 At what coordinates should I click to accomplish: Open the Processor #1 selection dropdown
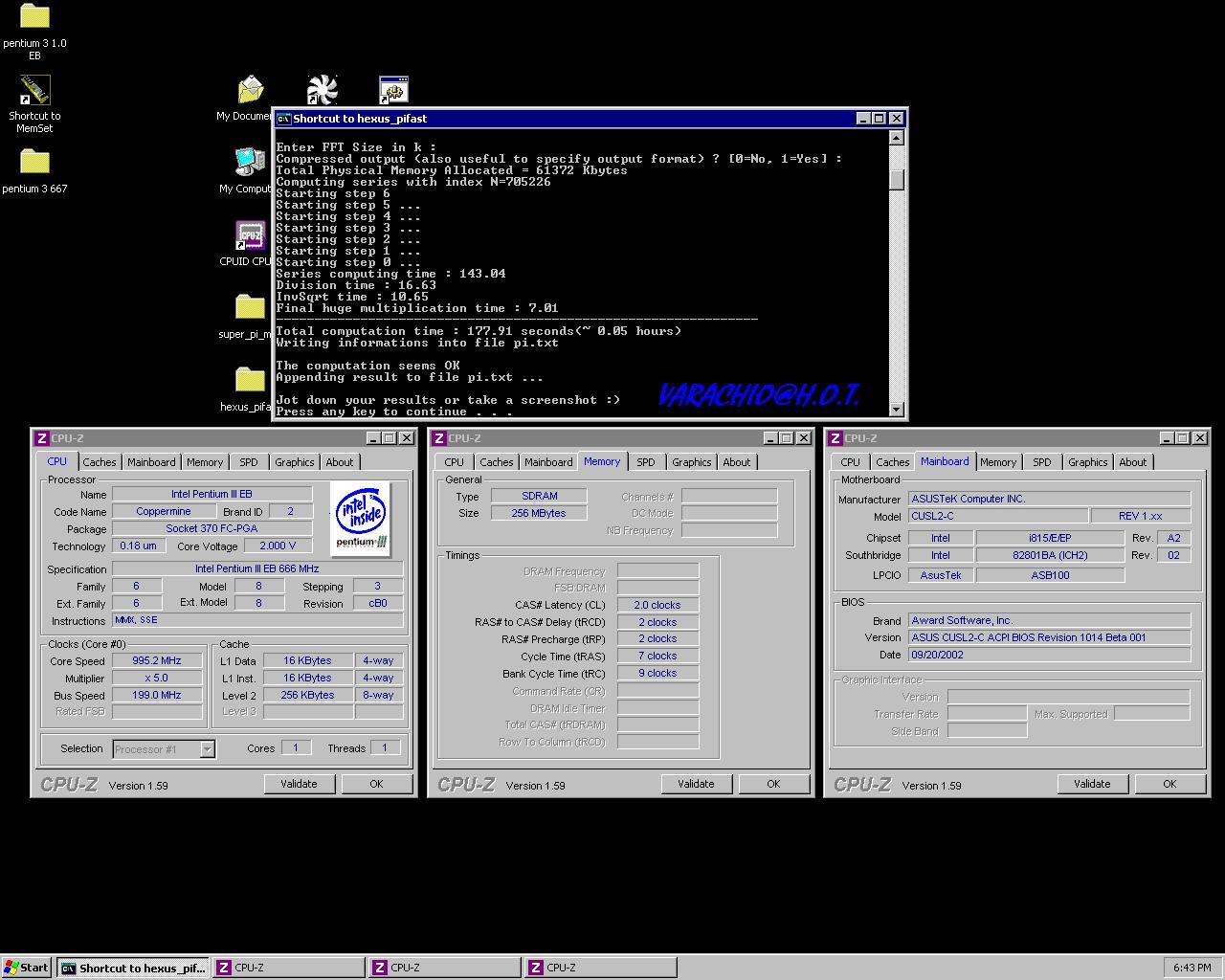click(x=207, y=749)
